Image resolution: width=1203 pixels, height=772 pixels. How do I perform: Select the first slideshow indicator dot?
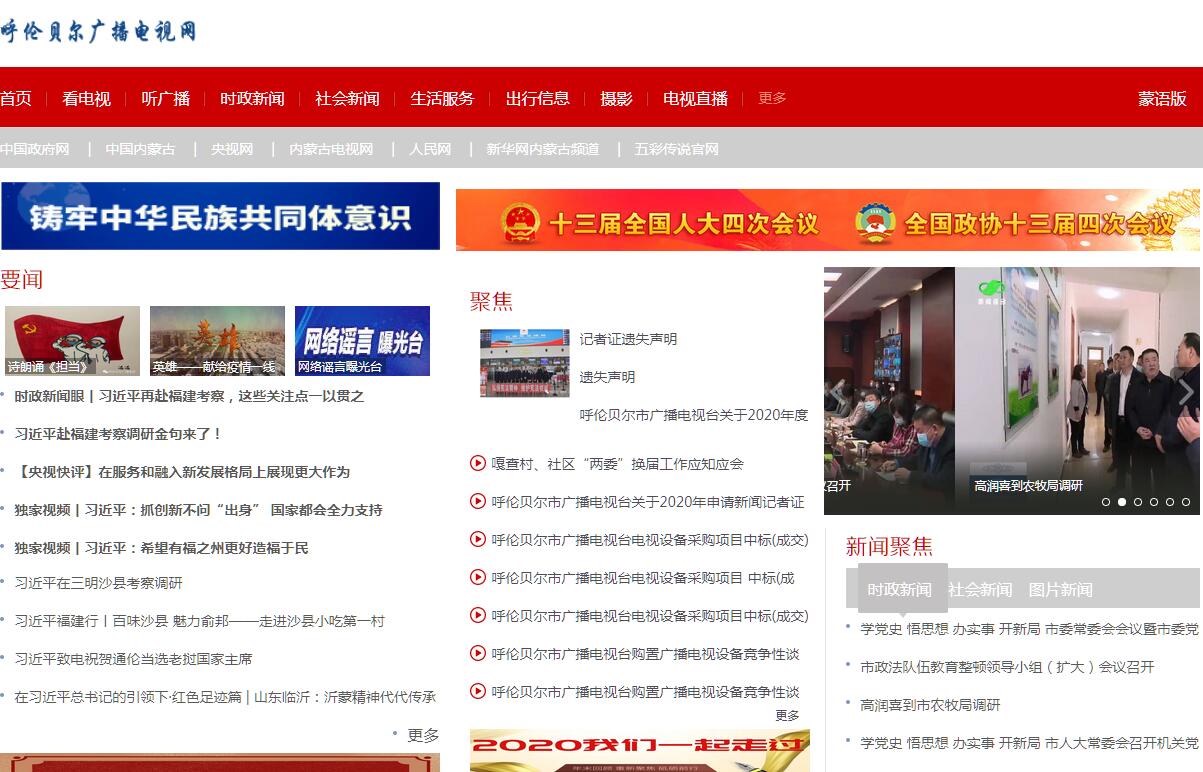pos(1106,502)
